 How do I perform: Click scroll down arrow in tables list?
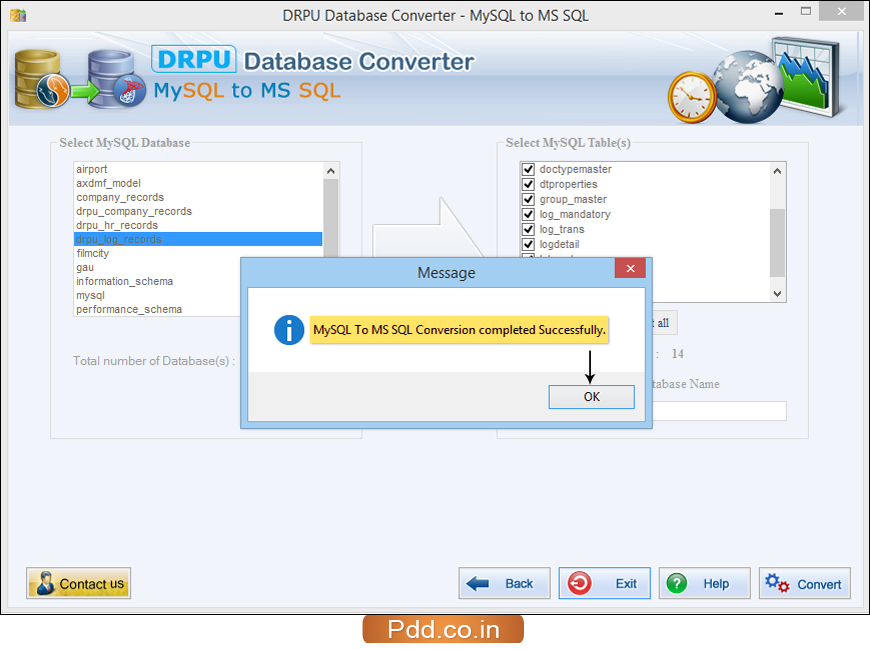pyautogui.click(x=777, y=294)
